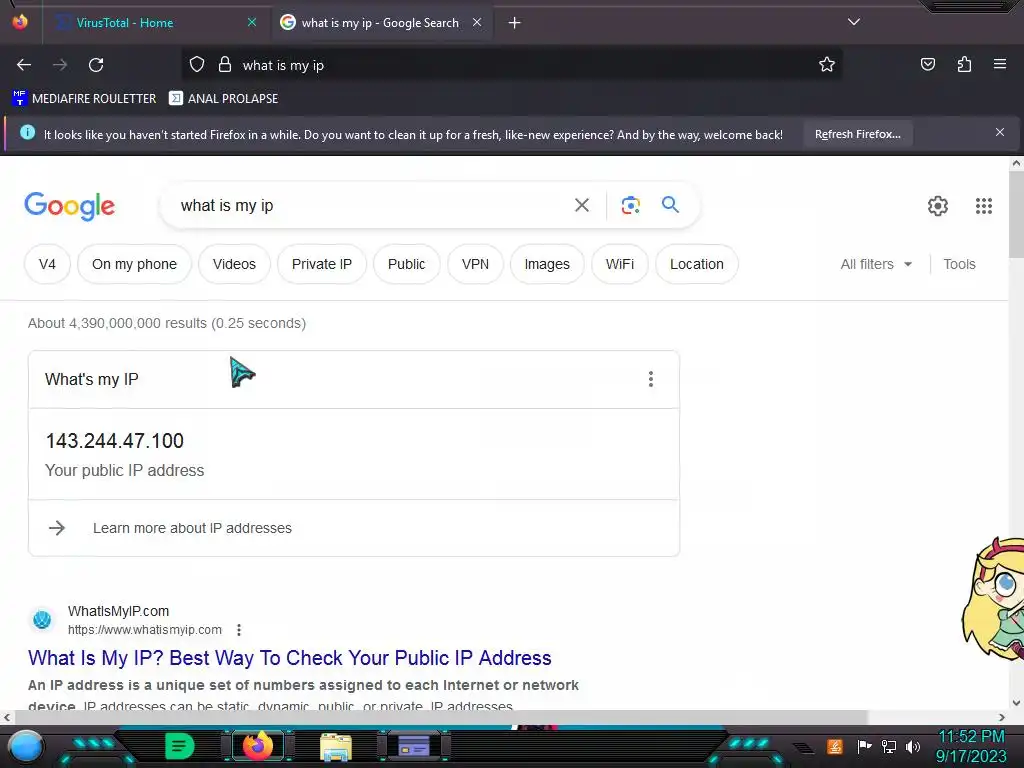This screenshot has width=1024, height=768.
Task: Select the WiFi filter chip
Action: [x=619, y=264]
